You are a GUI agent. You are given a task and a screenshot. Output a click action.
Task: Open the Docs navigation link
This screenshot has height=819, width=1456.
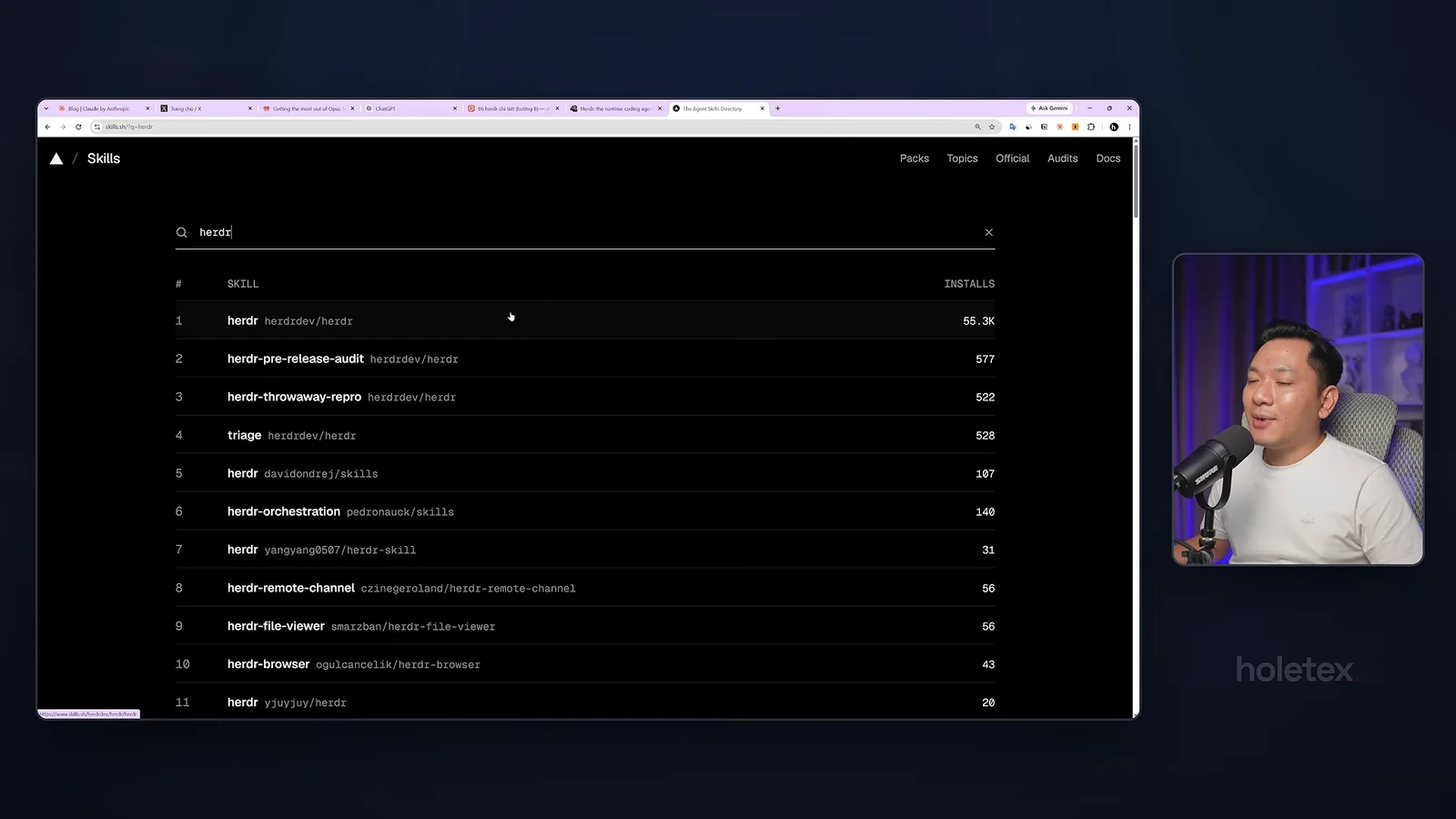tap(1108, 158)
